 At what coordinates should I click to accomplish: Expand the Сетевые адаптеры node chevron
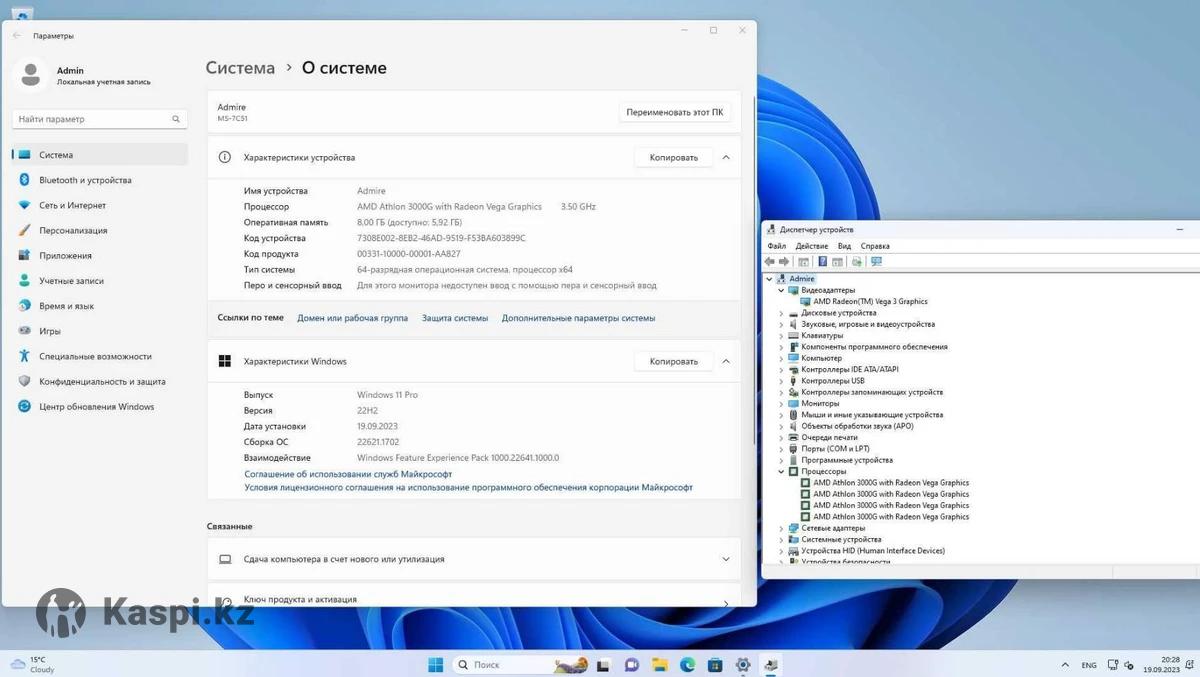781,528
